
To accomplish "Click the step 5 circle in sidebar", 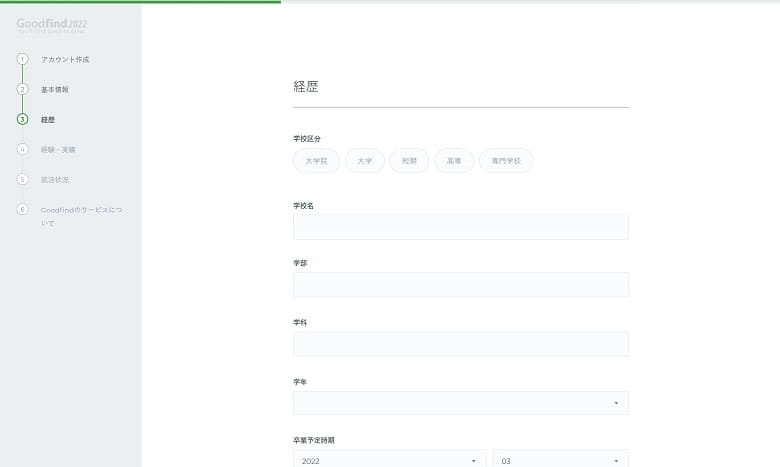I will [x=22, y=179].
